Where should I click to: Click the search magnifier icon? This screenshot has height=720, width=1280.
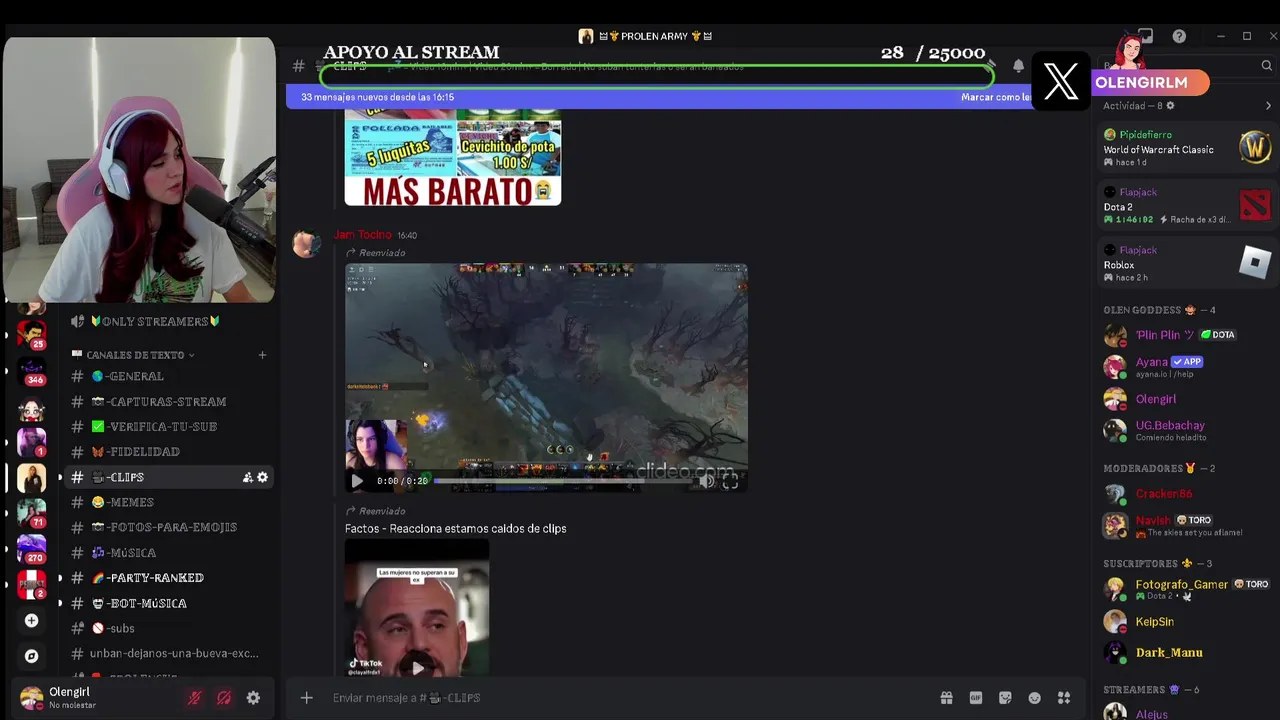tap(1266, 66)
